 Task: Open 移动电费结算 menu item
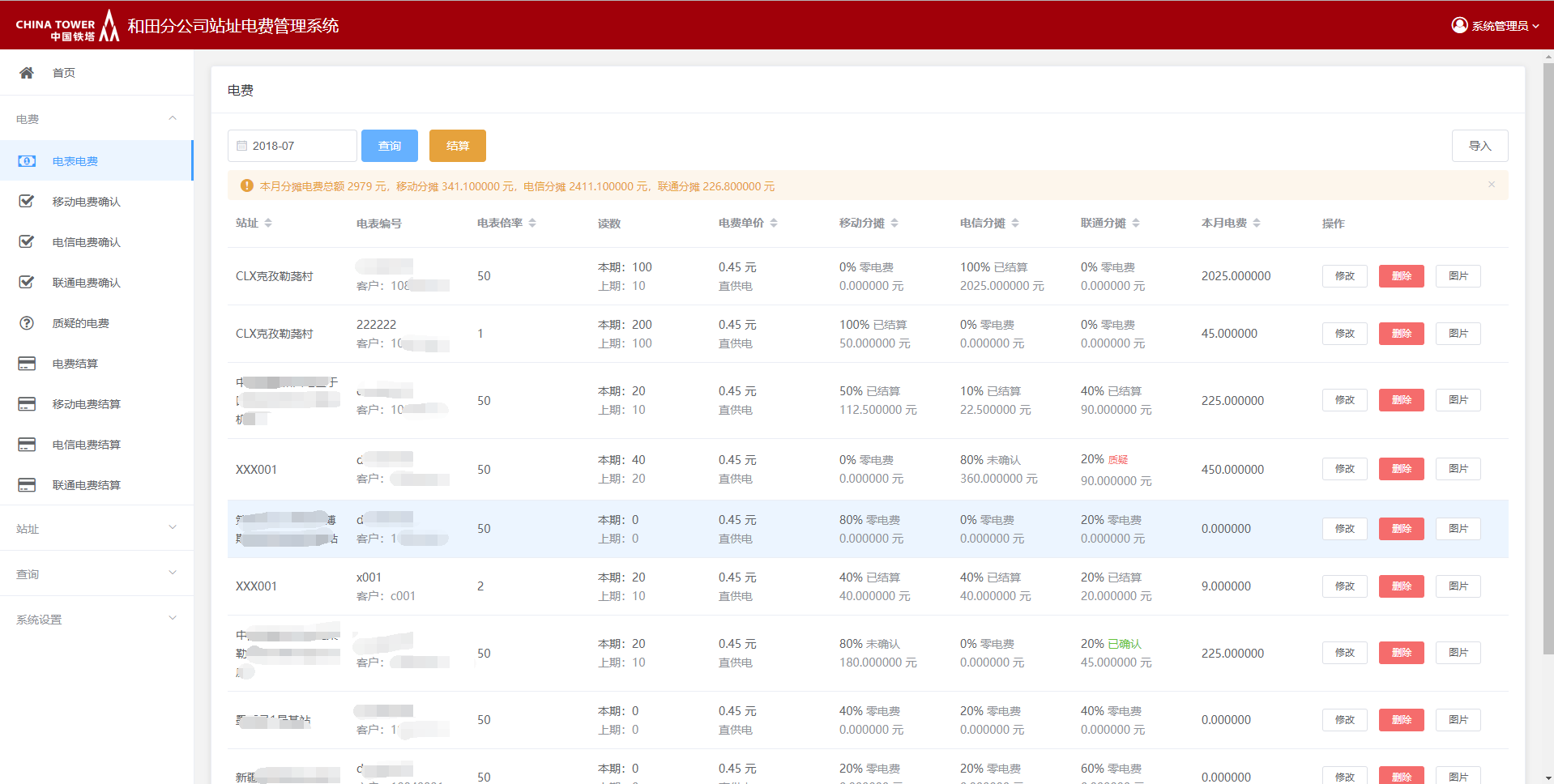click(86, 404)
